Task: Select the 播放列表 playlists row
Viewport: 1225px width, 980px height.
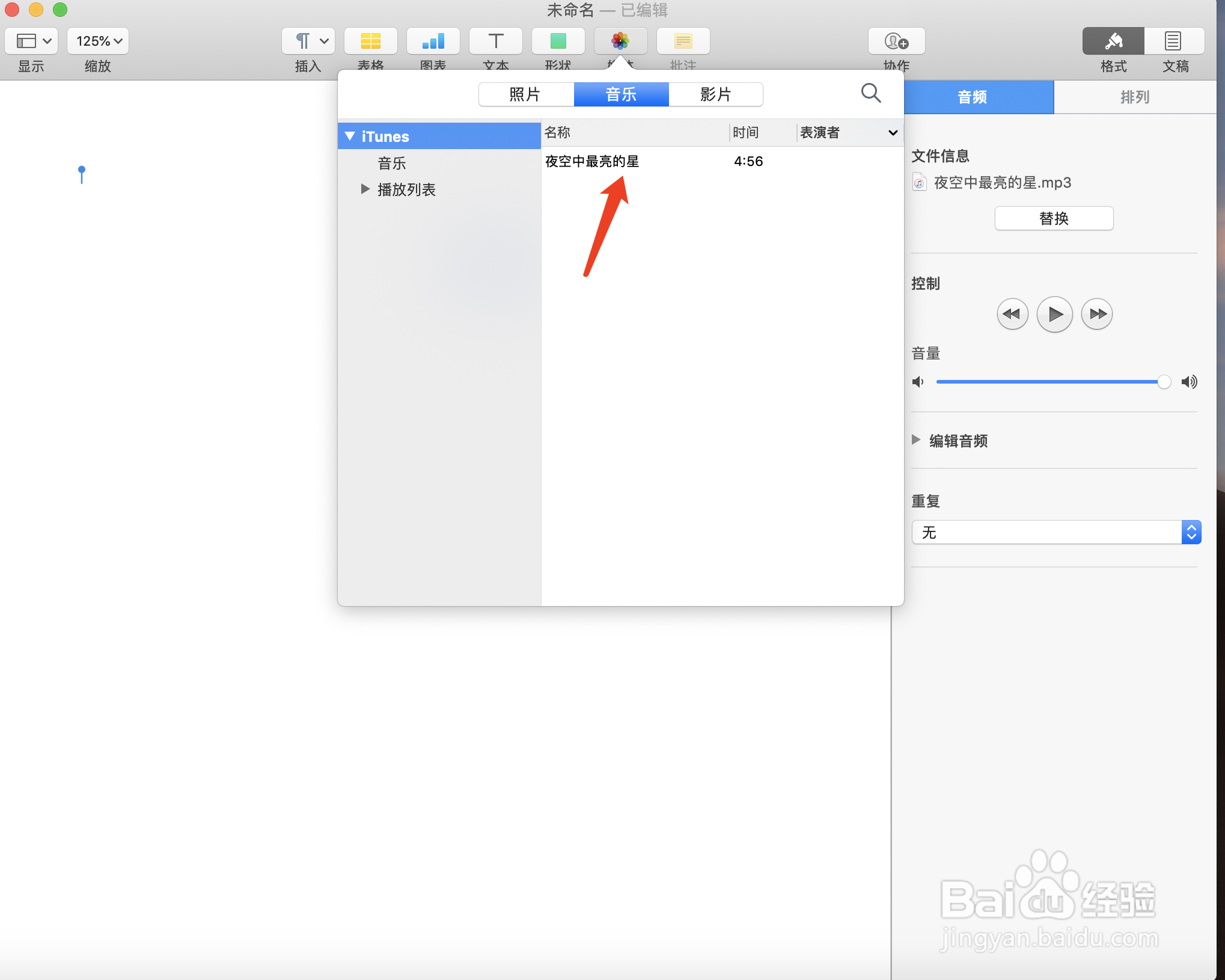Action: pyautogui.click(x=439, y=189)
